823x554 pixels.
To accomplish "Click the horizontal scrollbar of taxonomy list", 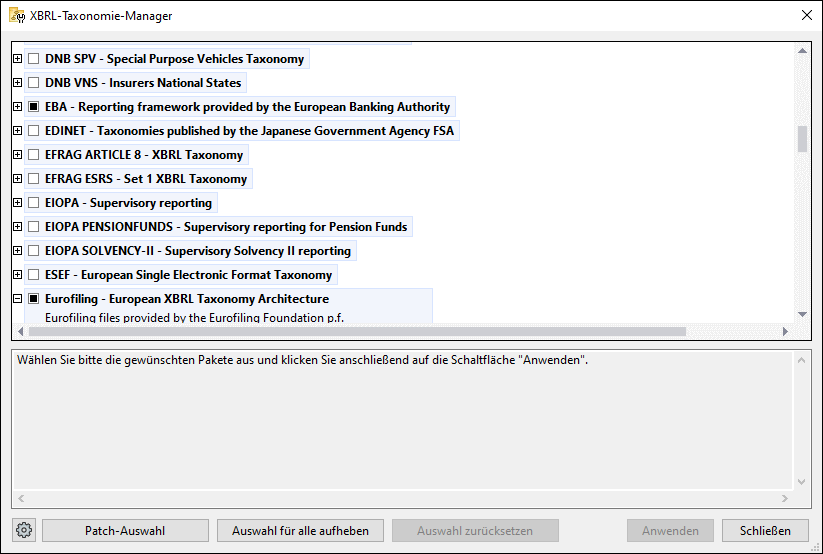I will point(350,331).
